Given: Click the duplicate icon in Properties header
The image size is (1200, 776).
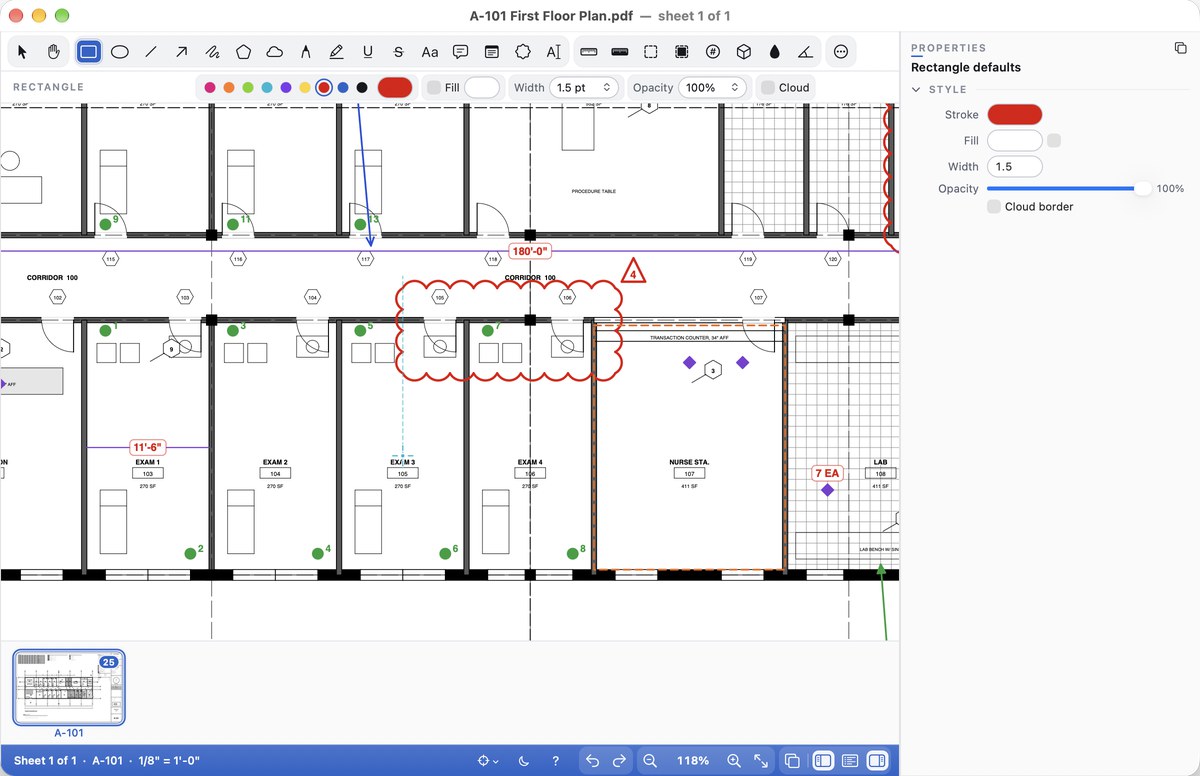Looking at the screenshot, I should point(1180,48).
